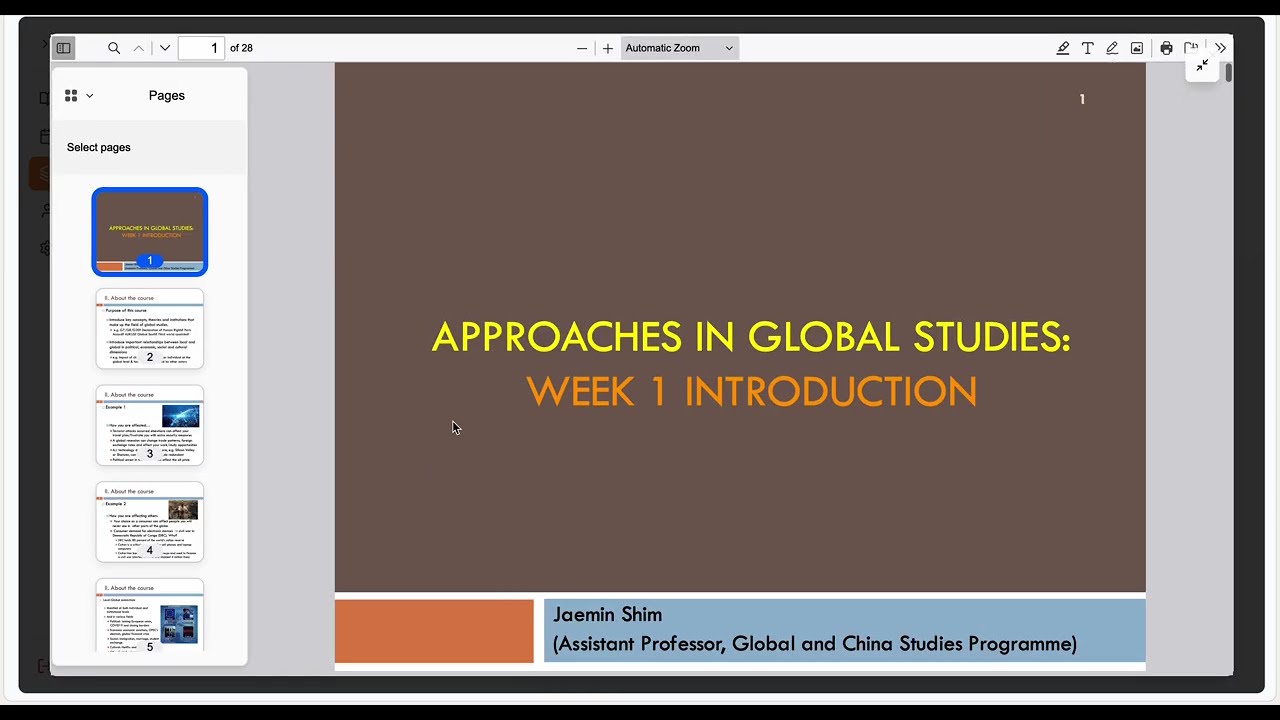Click the author name 'Jaemin Shim'
Image resolution: width=1280 pixels, height=720 pixels.
pos(607,615)
